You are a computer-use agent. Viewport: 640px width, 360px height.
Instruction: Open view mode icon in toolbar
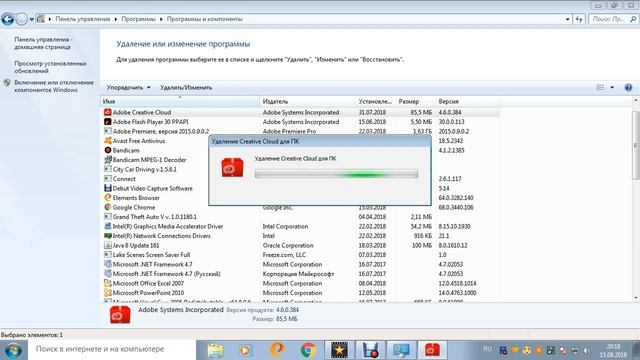pos(600,87)
